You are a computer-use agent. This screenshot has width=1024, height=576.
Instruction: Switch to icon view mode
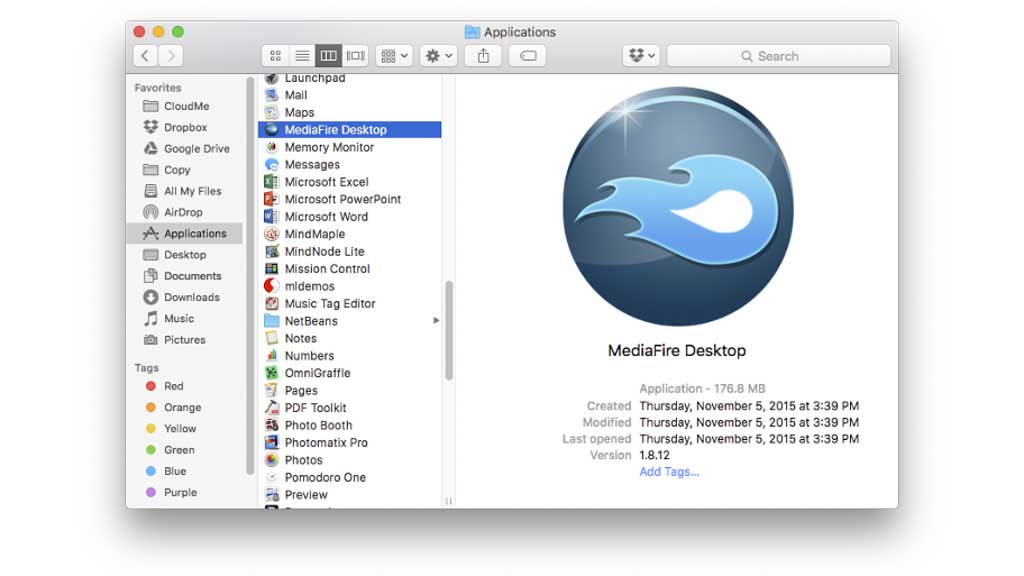click(275, 56)
